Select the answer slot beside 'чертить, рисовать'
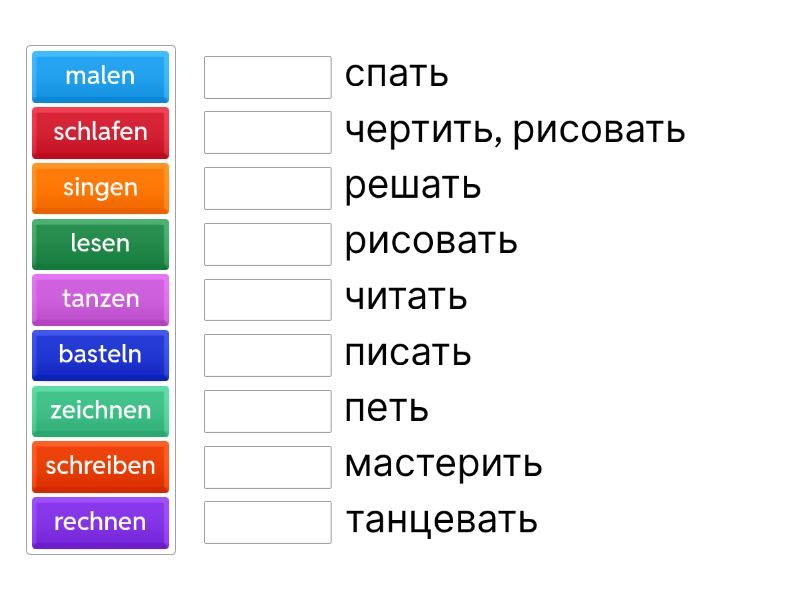Image resolution: width=800 pixels, height=600 pixels. coord(267,132)
